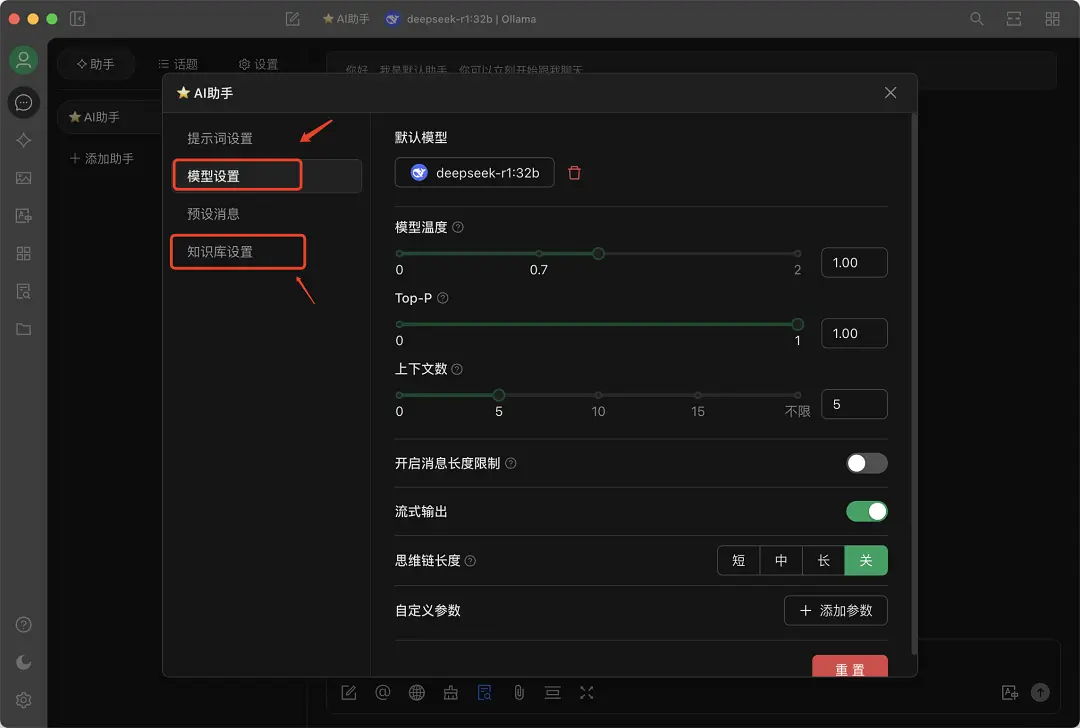
Task: Mention a model with the @ icon
Action: click(x=383, y=692)
